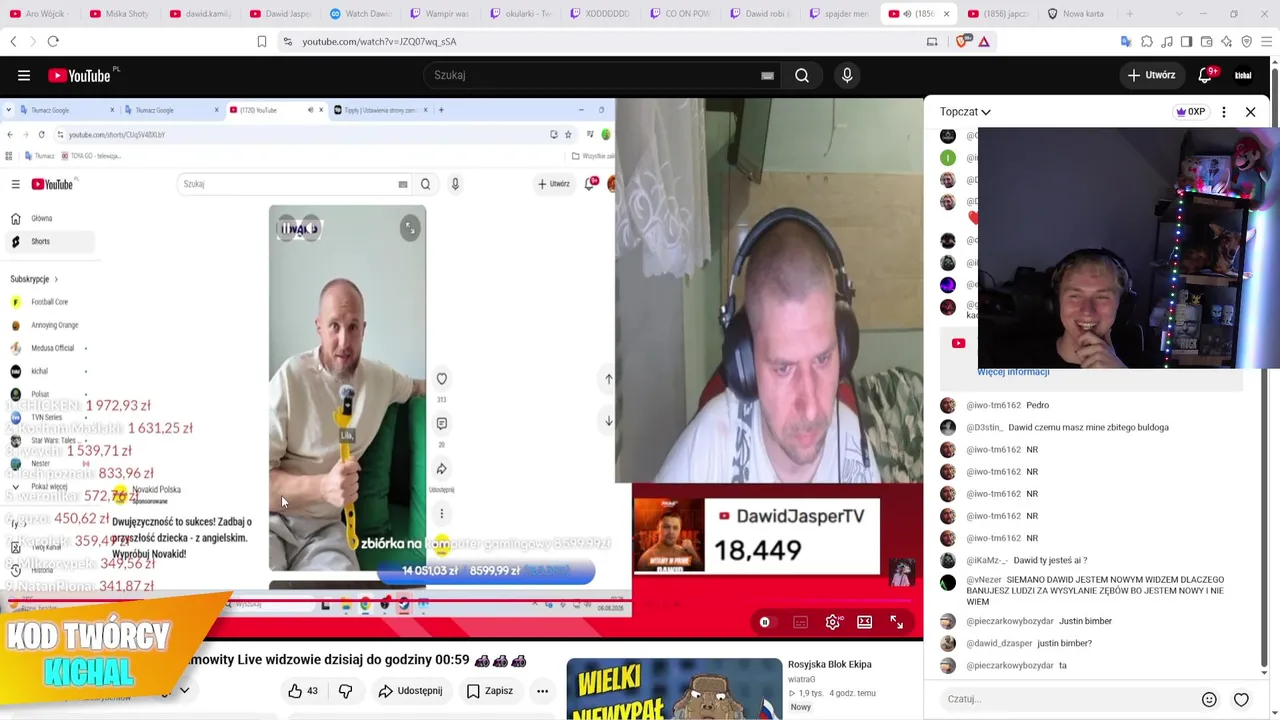Click username @vNezer in chat
The image size is (1280, 720).
tap(984, 579)
